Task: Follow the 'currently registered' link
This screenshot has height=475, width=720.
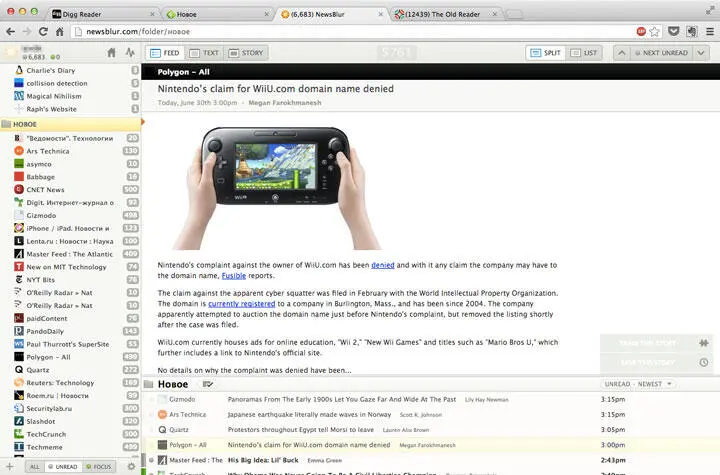Action: 242,304
